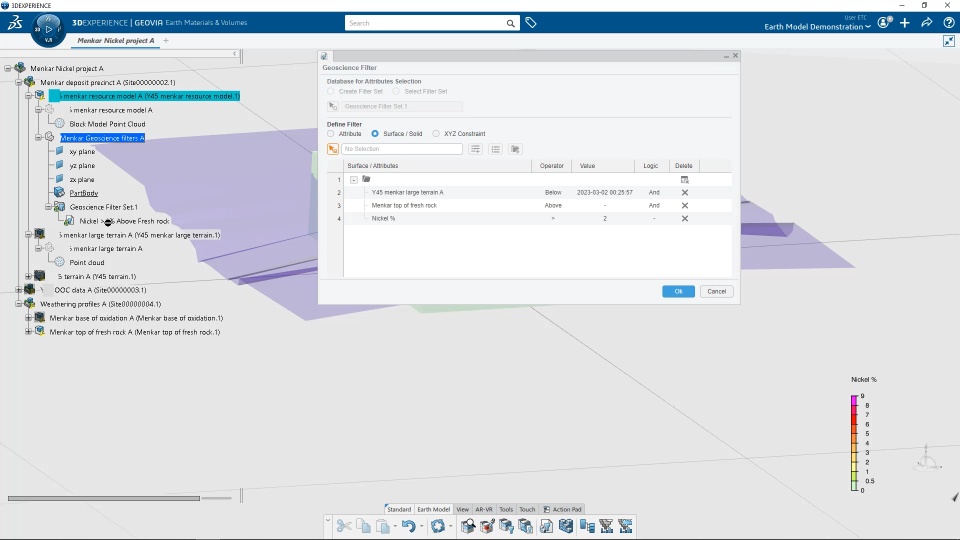Screen dimensions: 960x540
Task: Open the Earth Model Demonstration dropdown
Action: [x=817, y=27]
